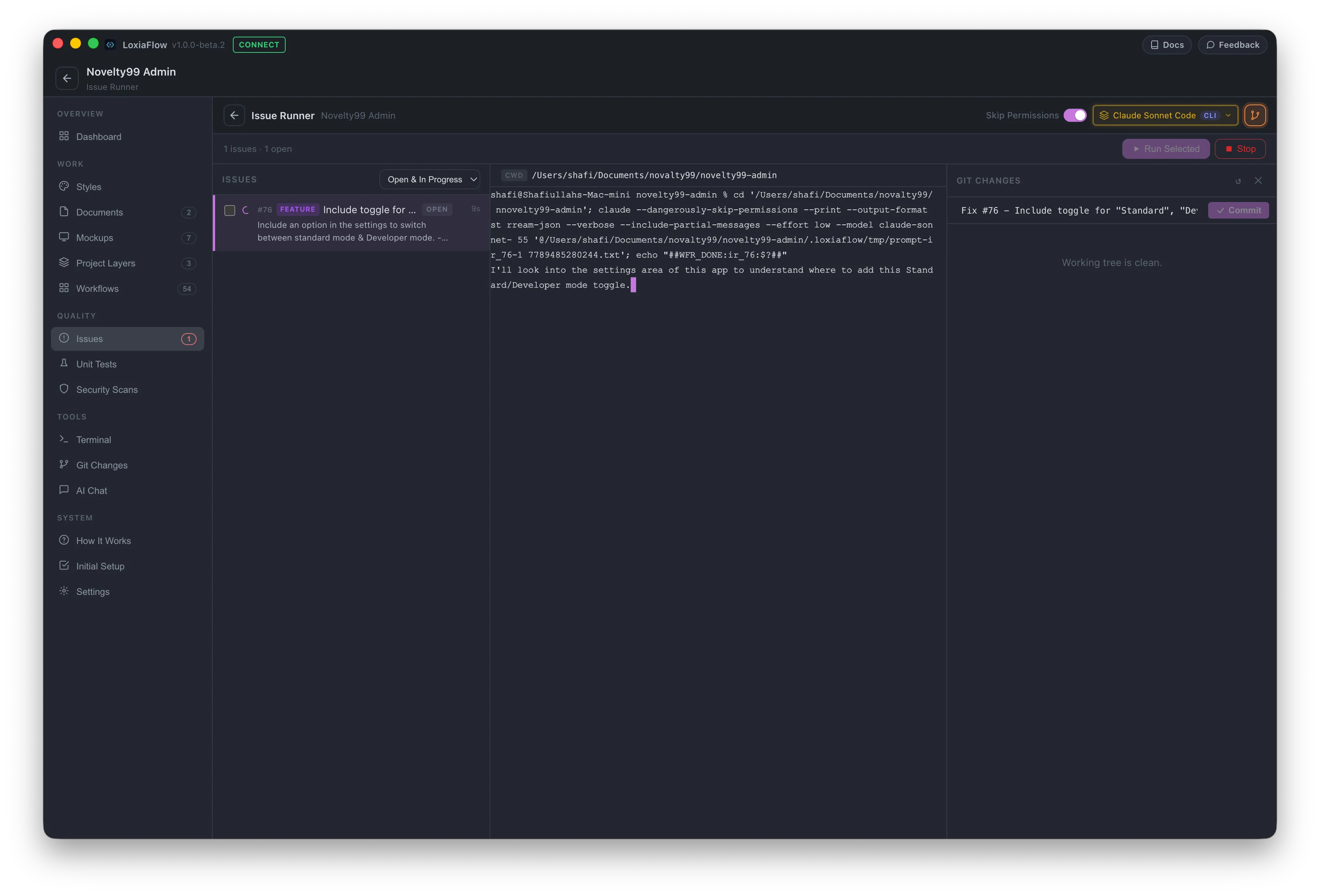Click the Documents file icon

[64, 211]
